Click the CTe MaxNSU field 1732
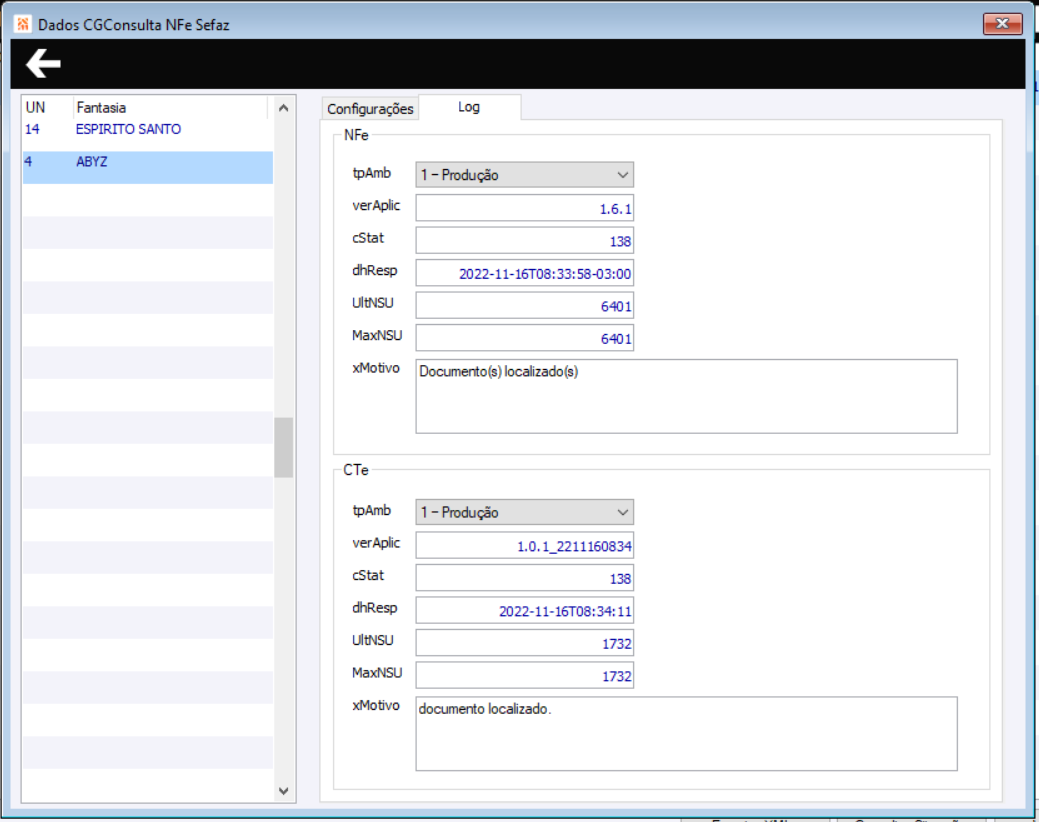 (524, 675)
